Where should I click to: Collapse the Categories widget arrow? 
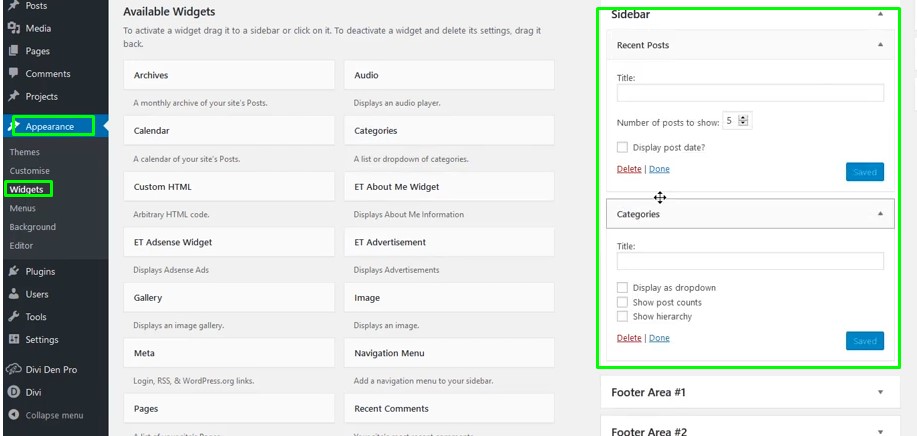(x=880, y=214)
